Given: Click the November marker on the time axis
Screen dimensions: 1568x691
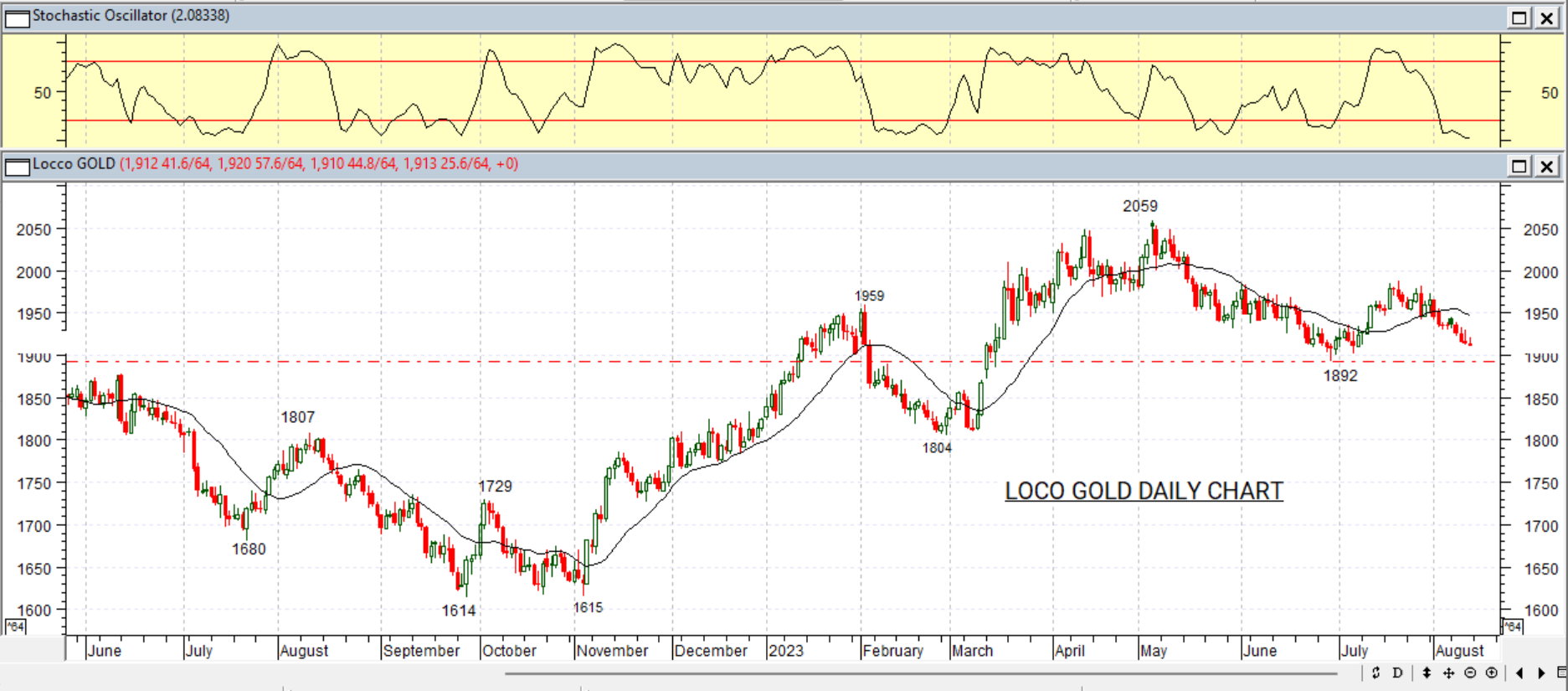Looking at the screenshot, I should 612,651.
